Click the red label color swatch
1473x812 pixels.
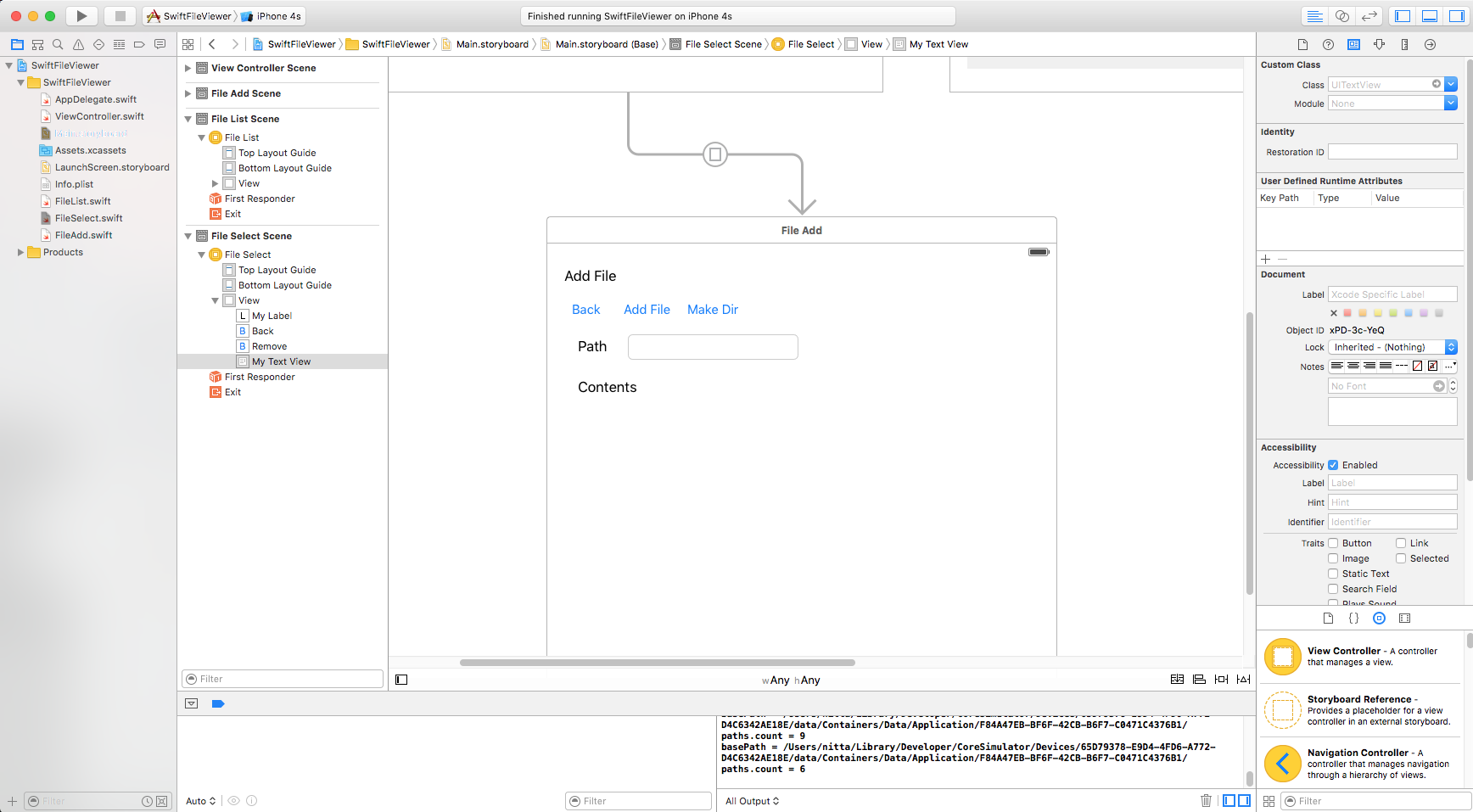[1347, 313]
